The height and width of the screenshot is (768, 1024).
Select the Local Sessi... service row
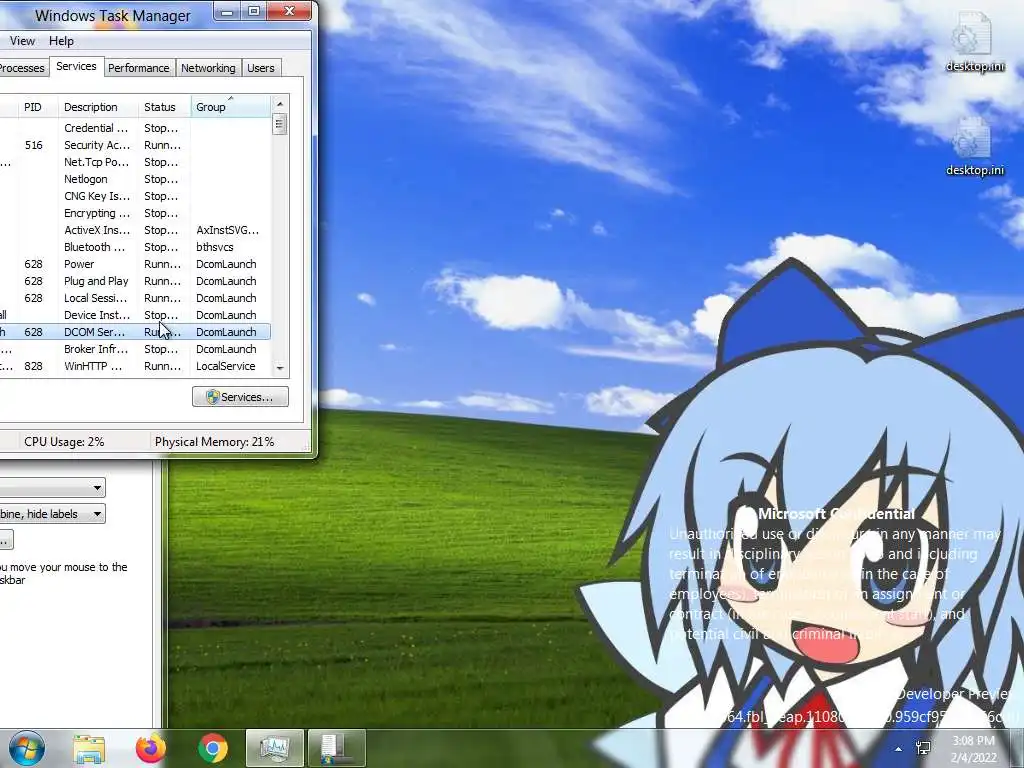[135, 298]
